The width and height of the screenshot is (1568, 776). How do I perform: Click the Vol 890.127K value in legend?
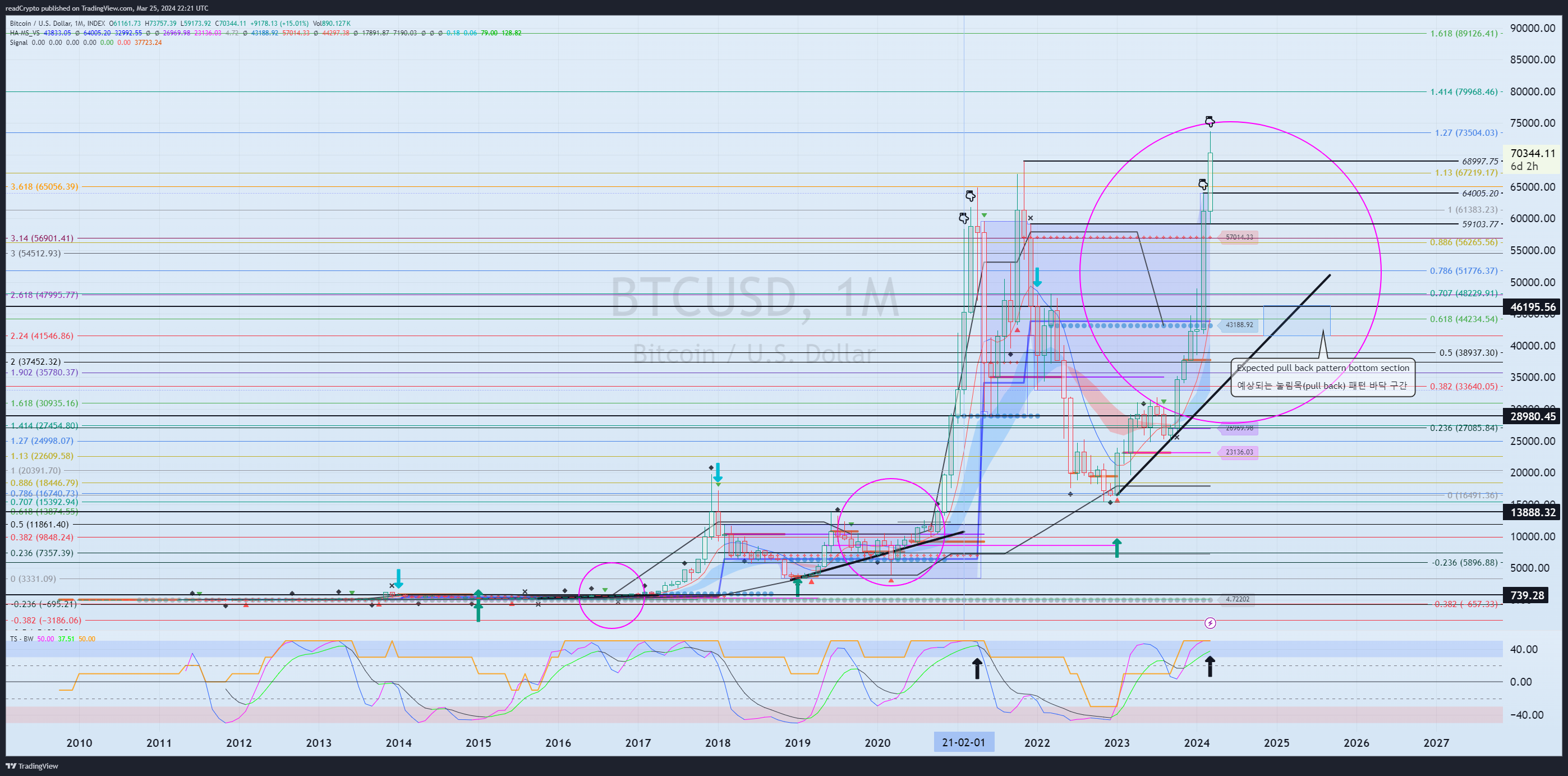click(x=332, y=24)
